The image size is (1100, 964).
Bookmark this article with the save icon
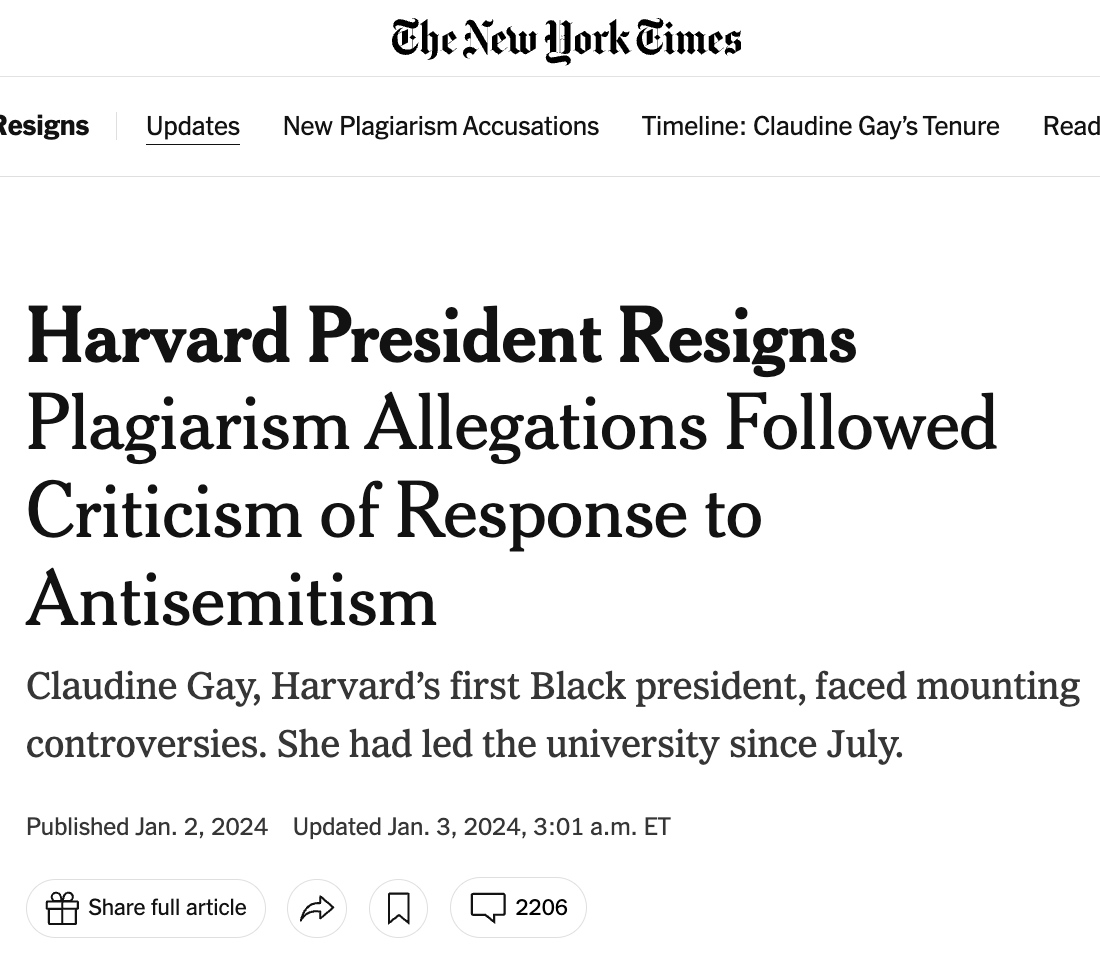tap(398, 908)
